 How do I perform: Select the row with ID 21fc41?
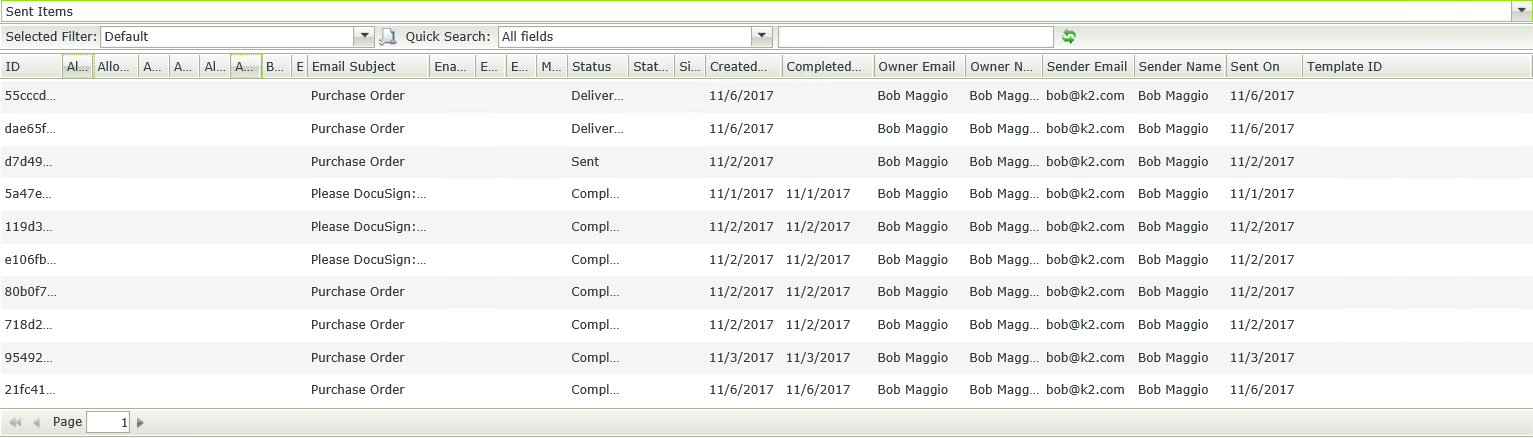[31, 390]
